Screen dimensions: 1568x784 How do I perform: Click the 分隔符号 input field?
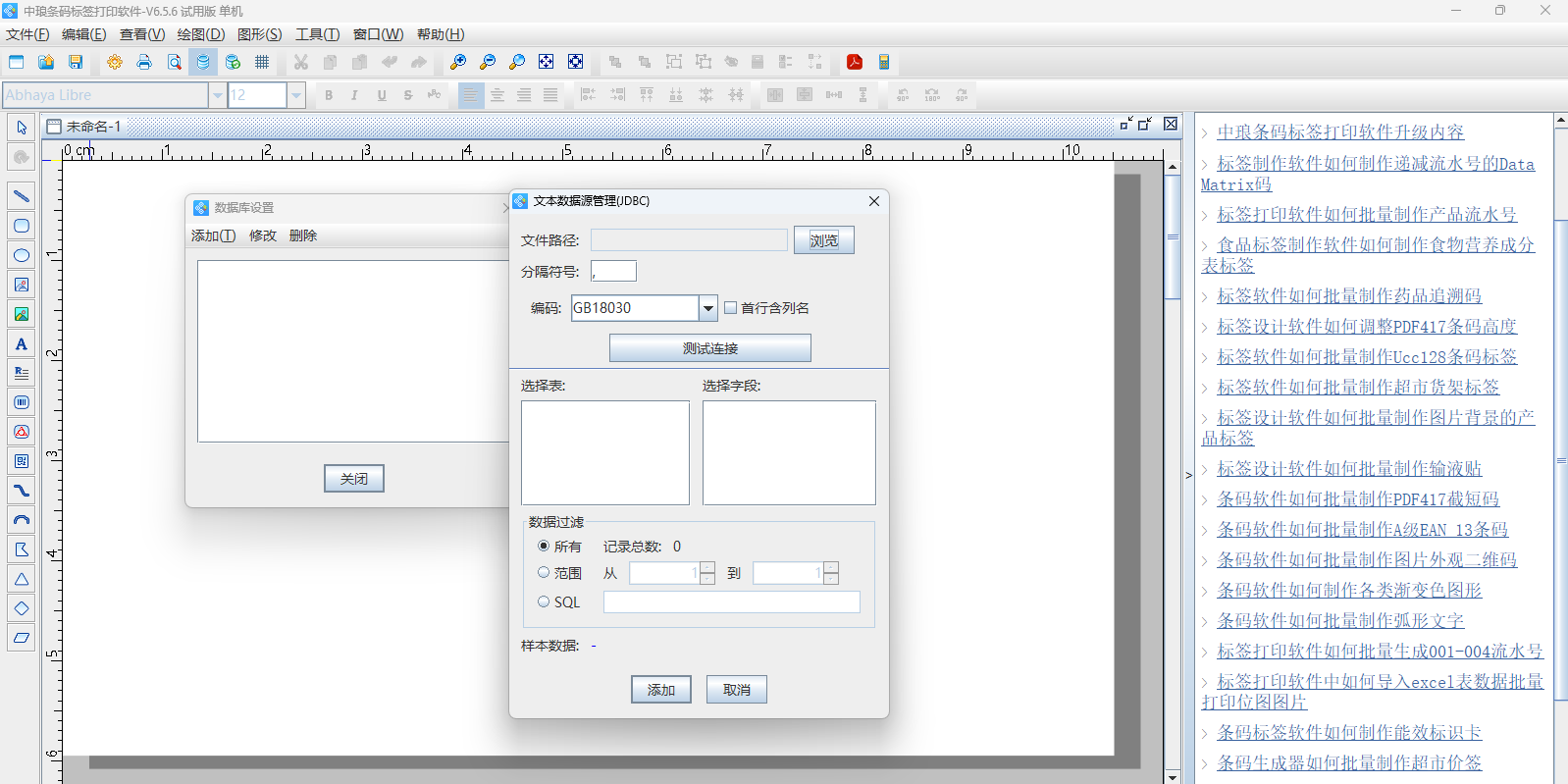click(x=614, y=272)
